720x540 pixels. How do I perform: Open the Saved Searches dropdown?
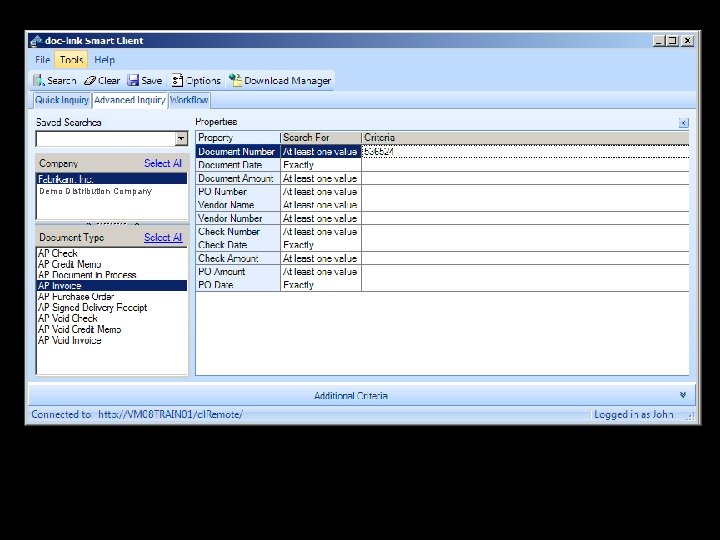181,138
